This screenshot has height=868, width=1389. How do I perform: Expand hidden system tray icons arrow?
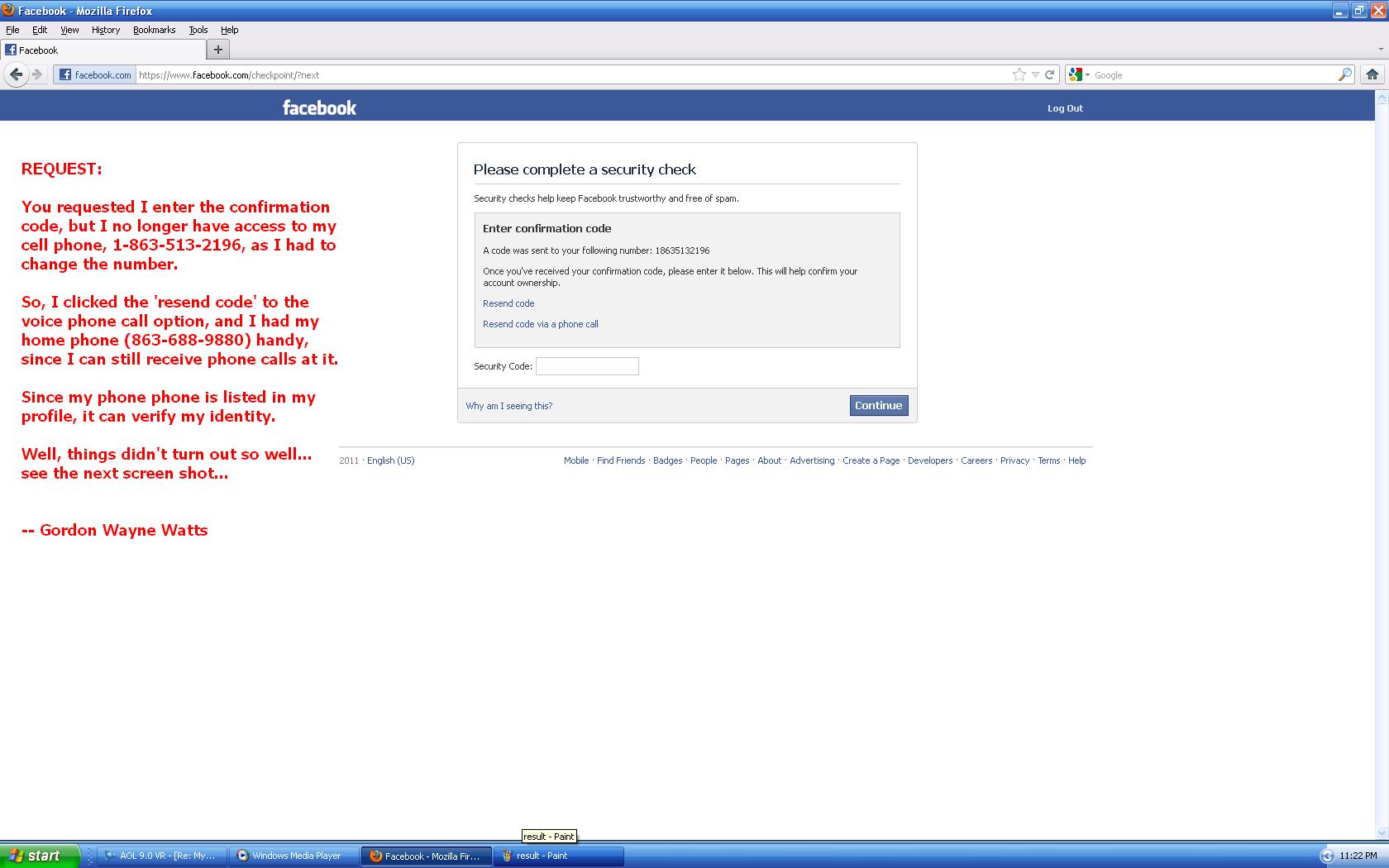1327,856
